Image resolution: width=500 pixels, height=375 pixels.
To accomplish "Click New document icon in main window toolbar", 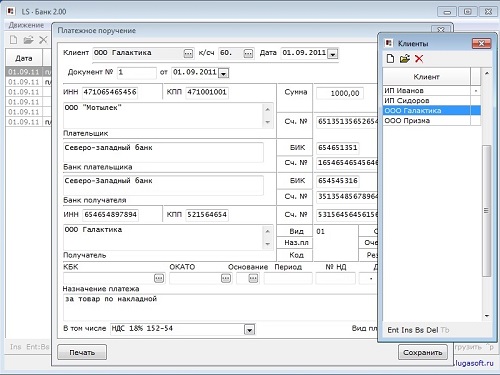I will tap(13, 40).
